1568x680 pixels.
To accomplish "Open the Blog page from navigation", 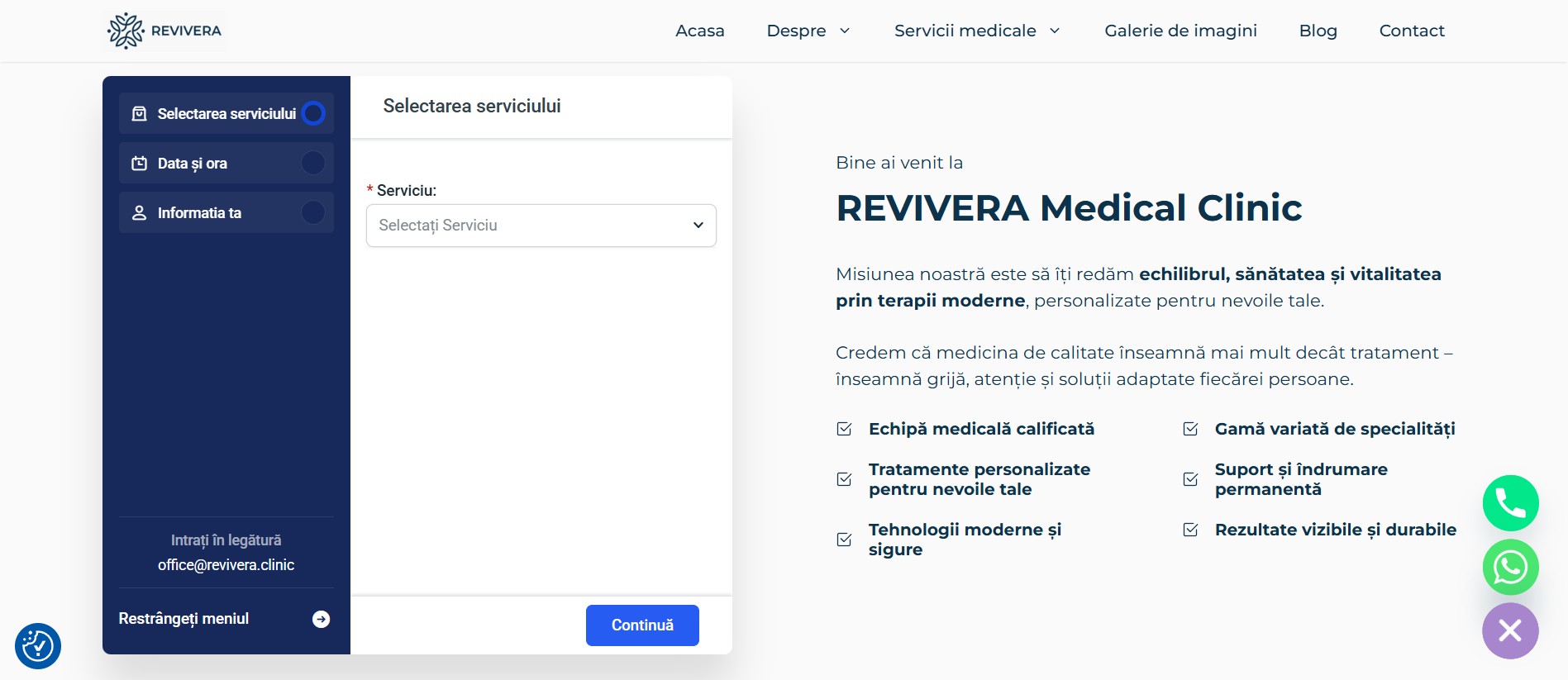I will pos(1318,31).
